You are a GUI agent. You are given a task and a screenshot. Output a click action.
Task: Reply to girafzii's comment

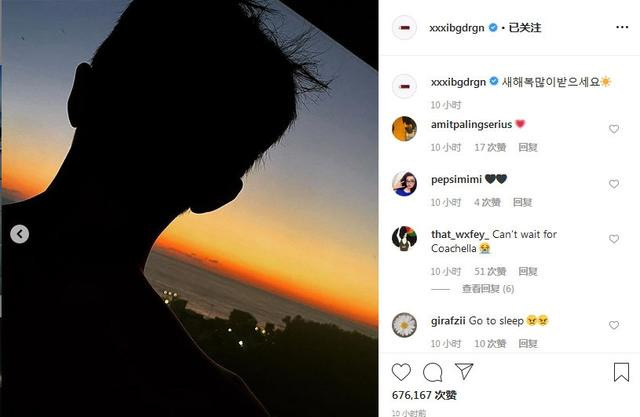coord(528,344)
